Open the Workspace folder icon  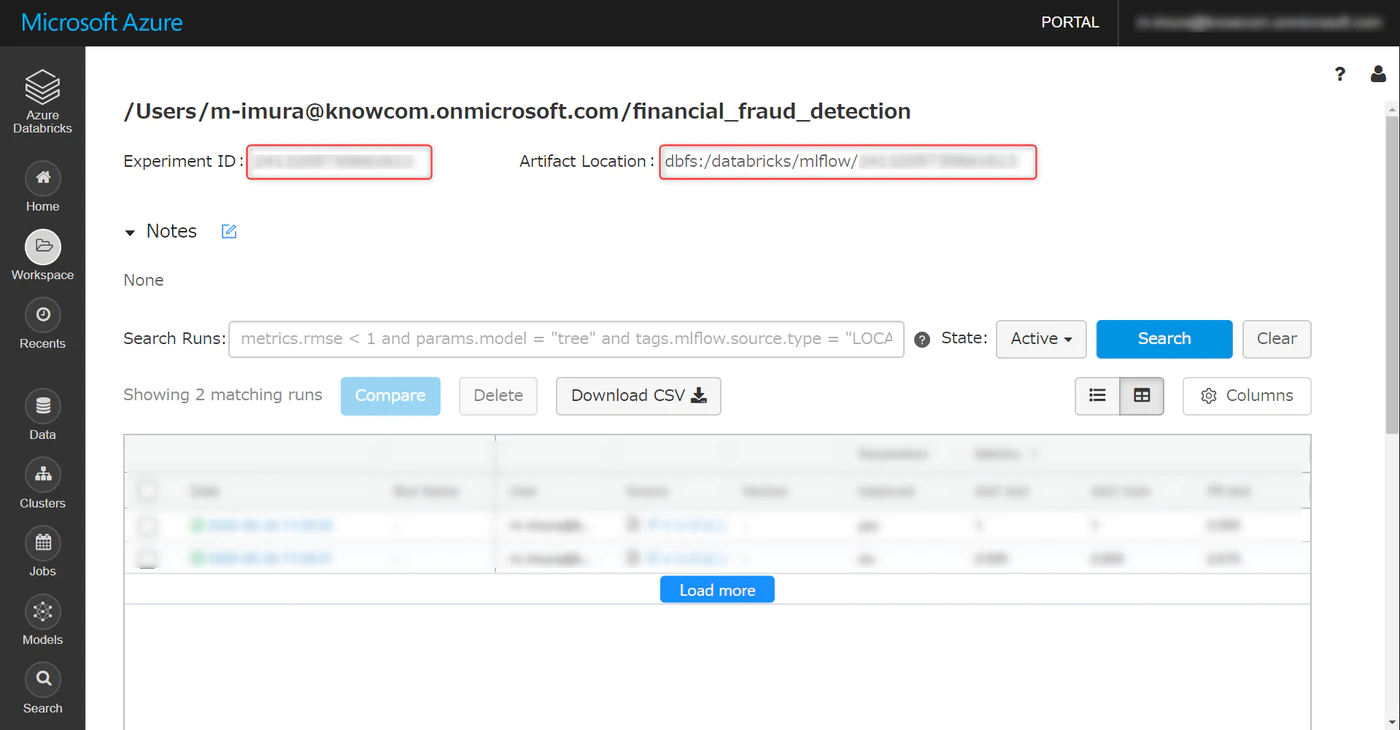[x=43, y=247]
